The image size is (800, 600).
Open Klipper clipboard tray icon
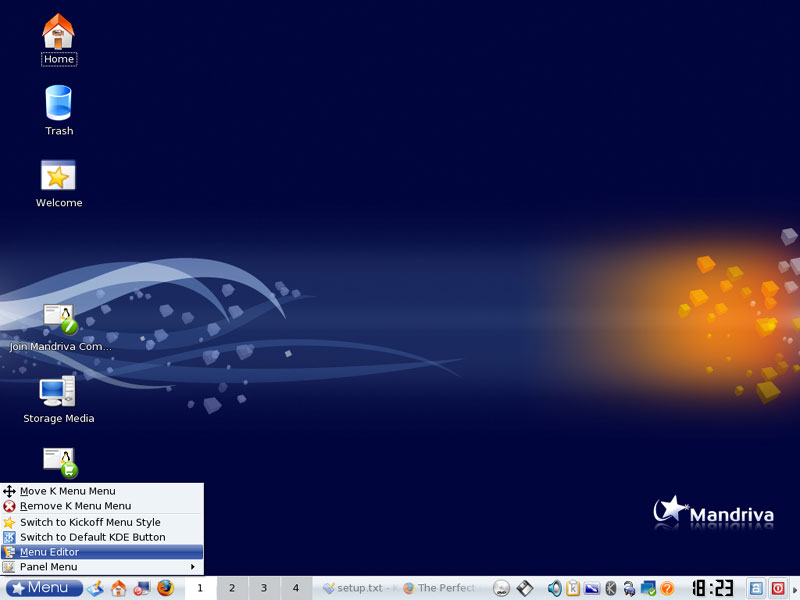[x=573, y=588]
